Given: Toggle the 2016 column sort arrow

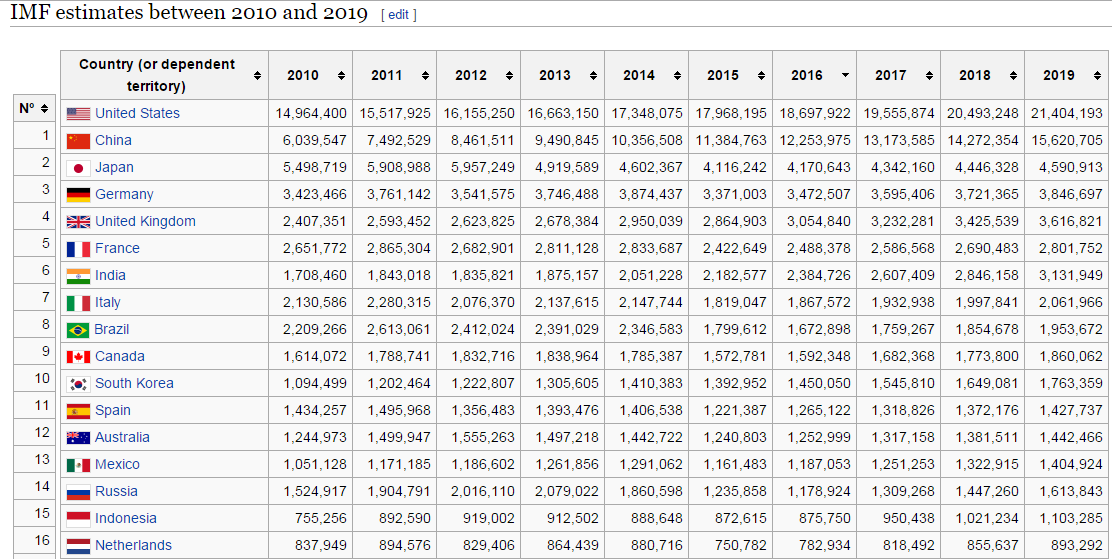Looking at the screenshot, I should tap(845, 75).
